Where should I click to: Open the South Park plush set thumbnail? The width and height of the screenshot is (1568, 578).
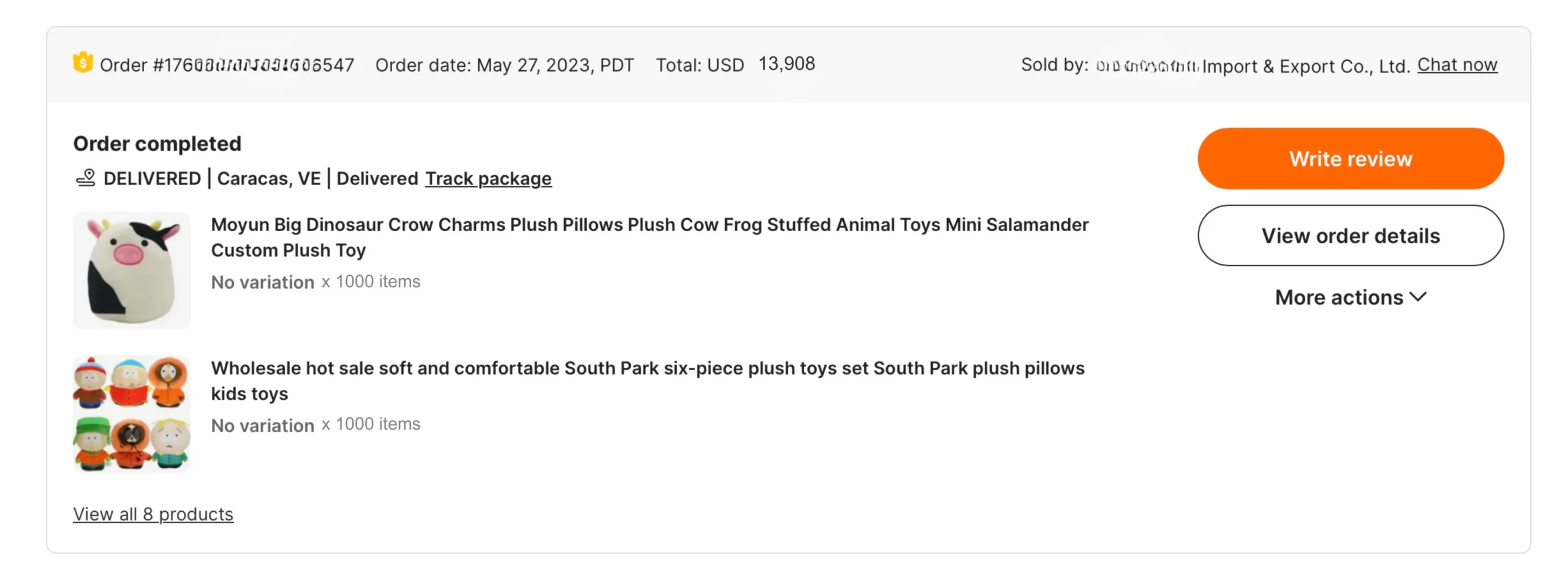point(132,414)
